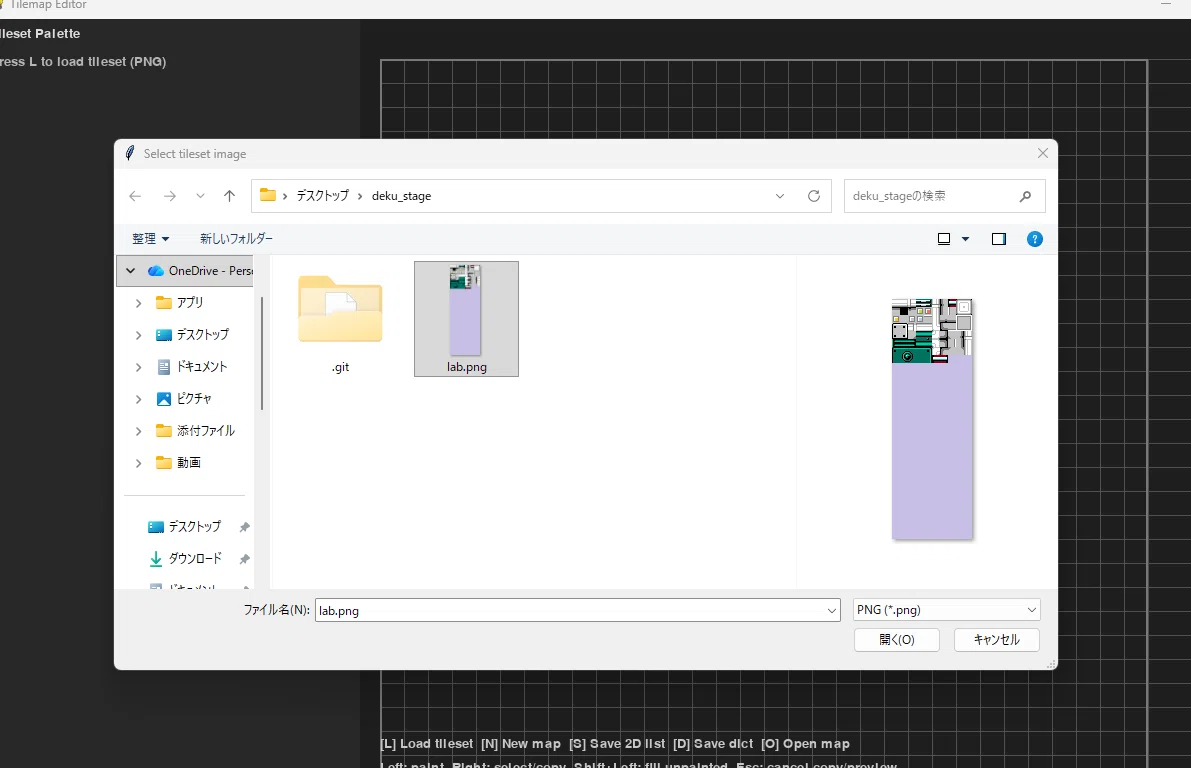
Task: Select the lab.png file thumbnail
Action: (x=465, y=310)
